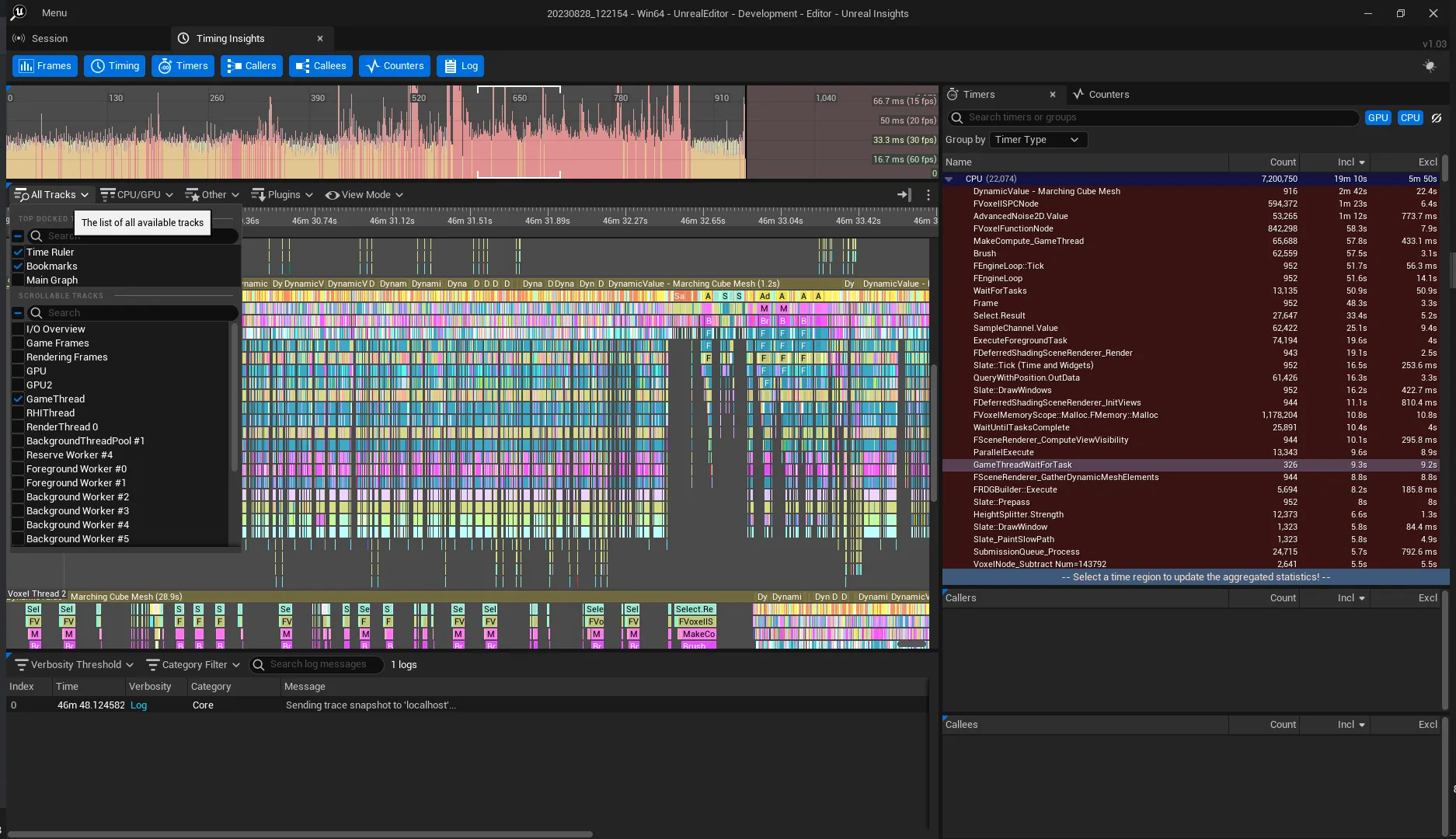Image resolution: width=1456 pixels, height=839 pixels.
Task: Enable the RenderThread 0 track checkbox
Action: click(18, 427)
